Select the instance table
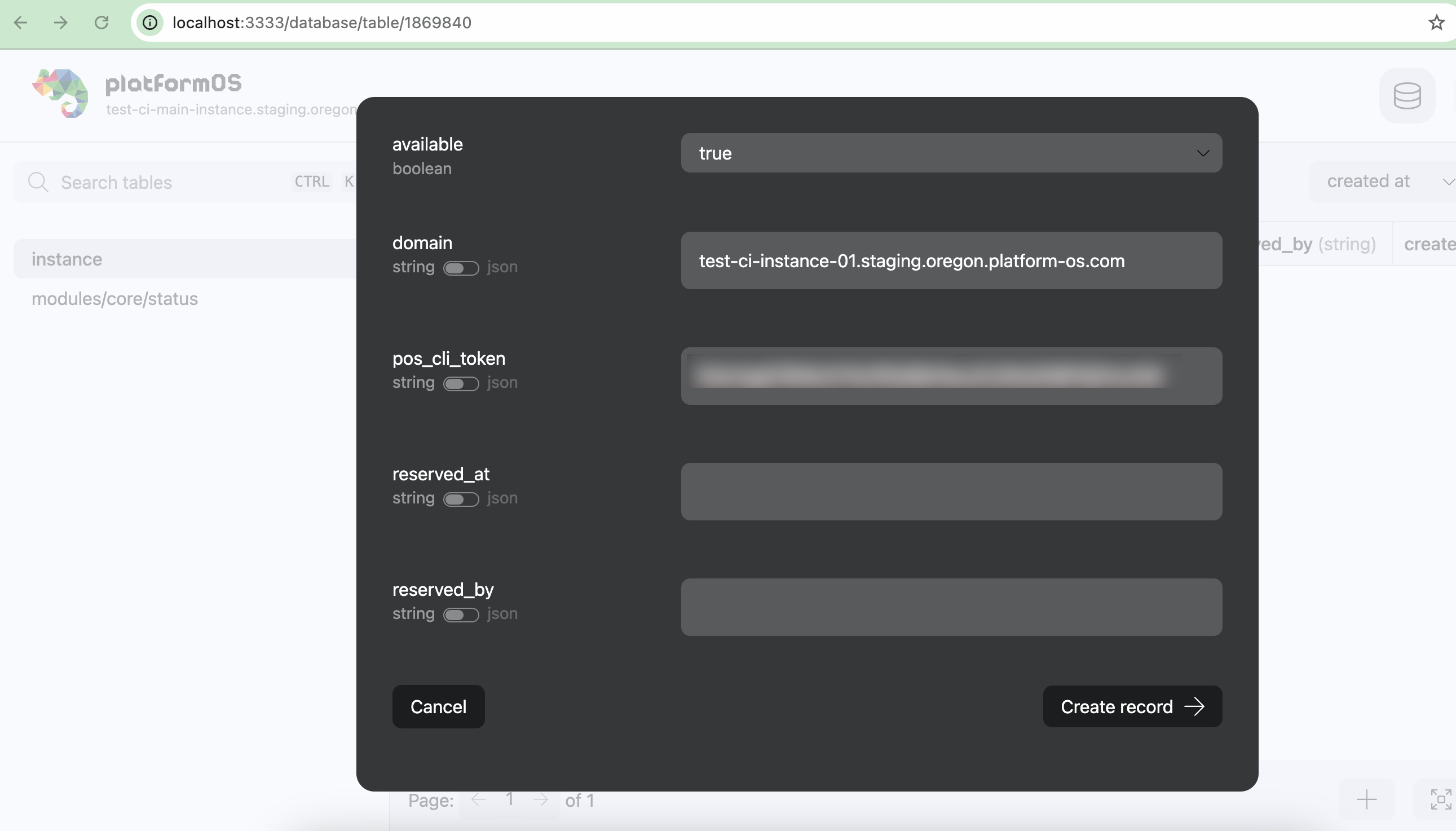Image resolution: width=1456 pixels, height=831 pixels. click(66, 259)
